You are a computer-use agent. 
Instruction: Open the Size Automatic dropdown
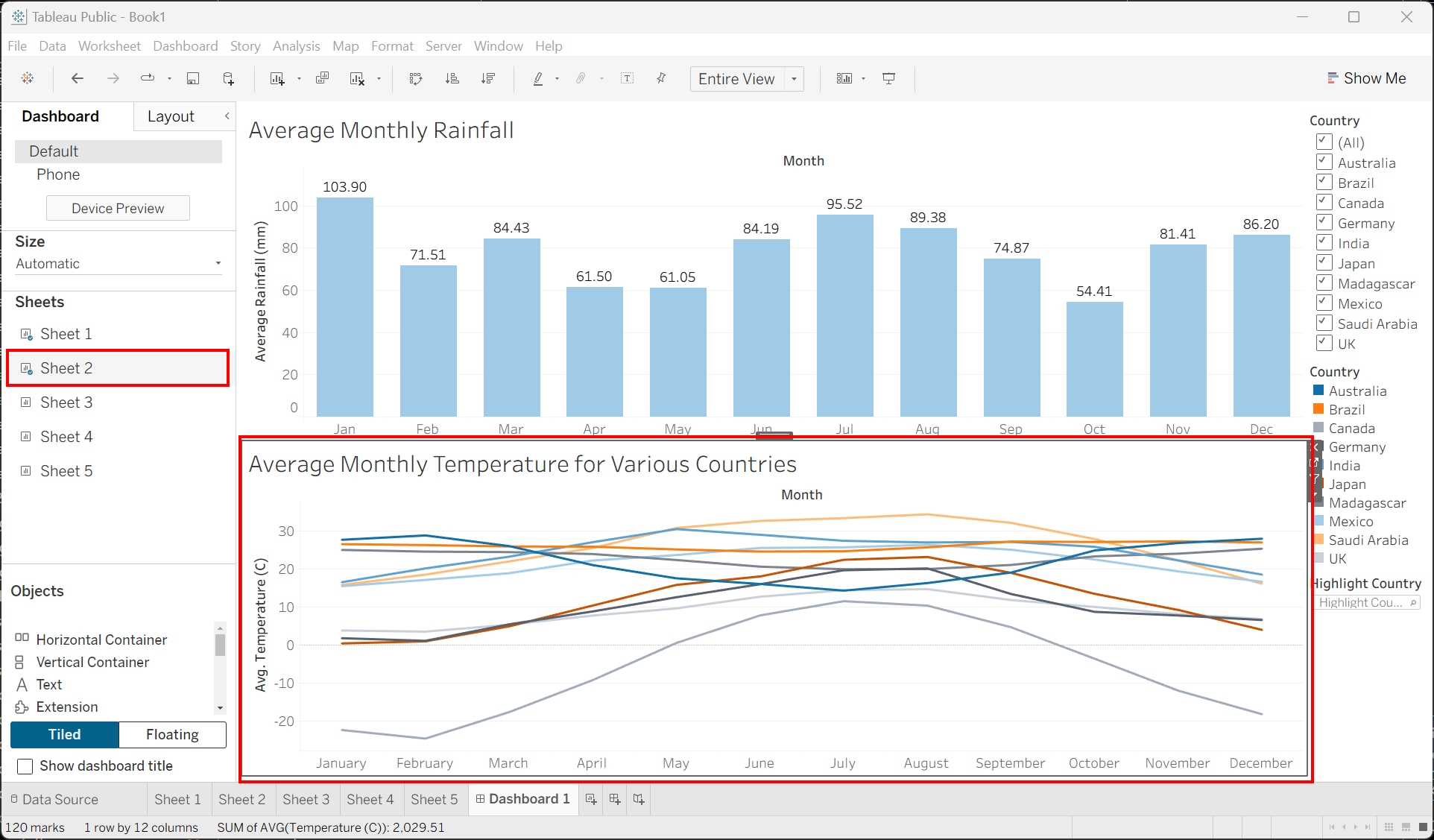click(119, 263)
